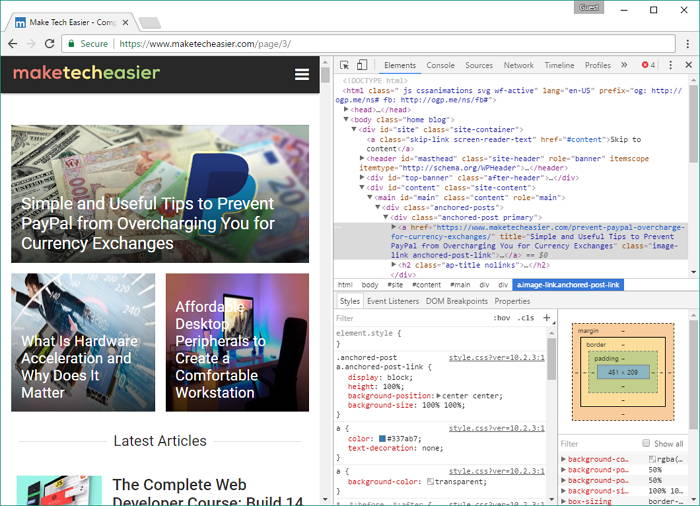This screenshot has width=700, height=506.
Task: Click the rgba computed color swatch
Action: click(x=652, y=459)
